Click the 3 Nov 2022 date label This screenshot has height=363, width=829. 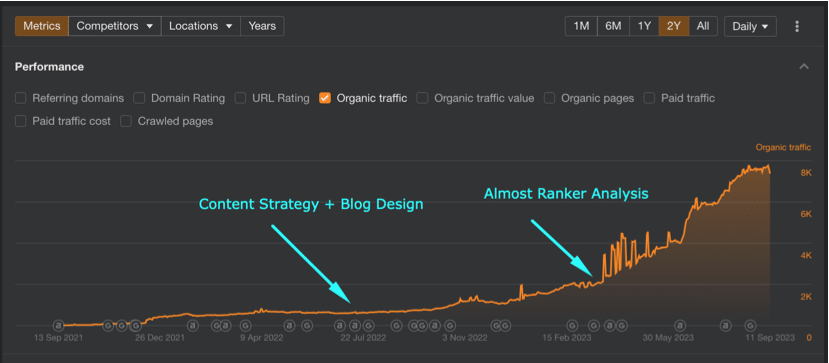466,337
